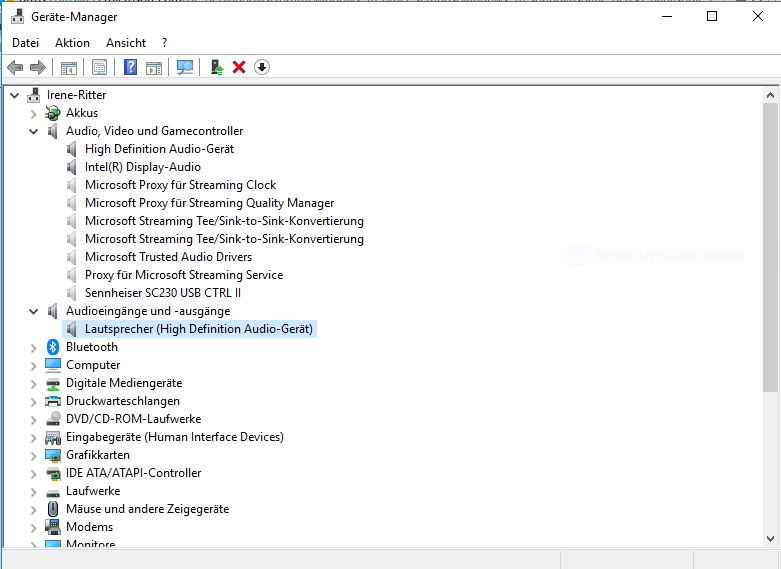Click the Back arrow toolbar icon
Viewport: 781px width, 569px height.
coord(15,67)
